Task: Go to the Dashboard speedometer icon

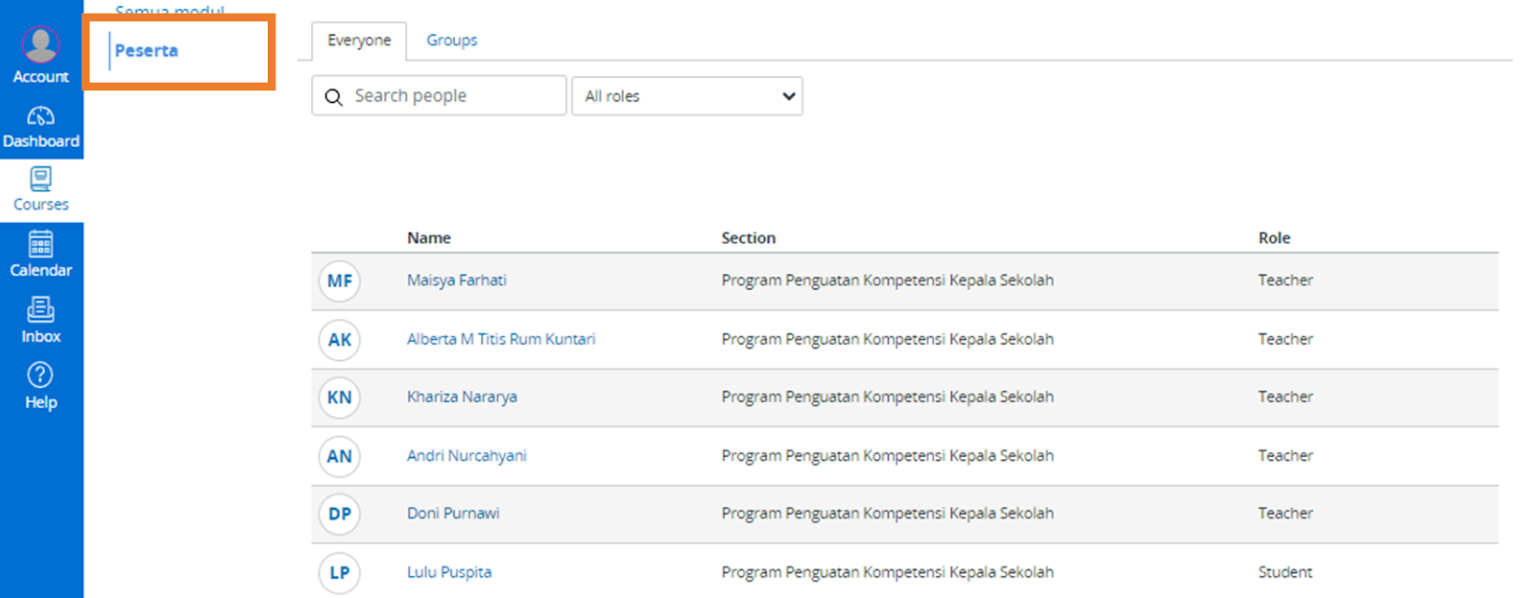Action: (x=41, y=116)
